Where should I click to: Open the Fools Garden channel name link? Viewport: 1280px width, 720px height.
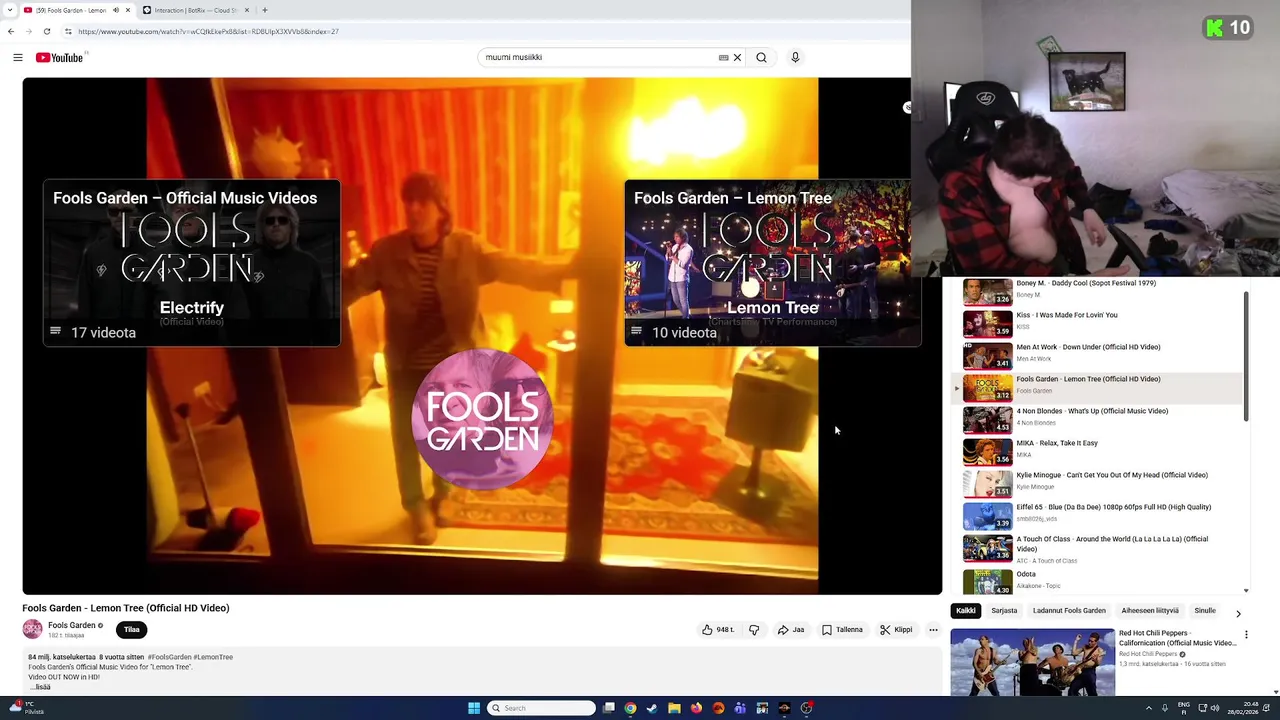72,625
